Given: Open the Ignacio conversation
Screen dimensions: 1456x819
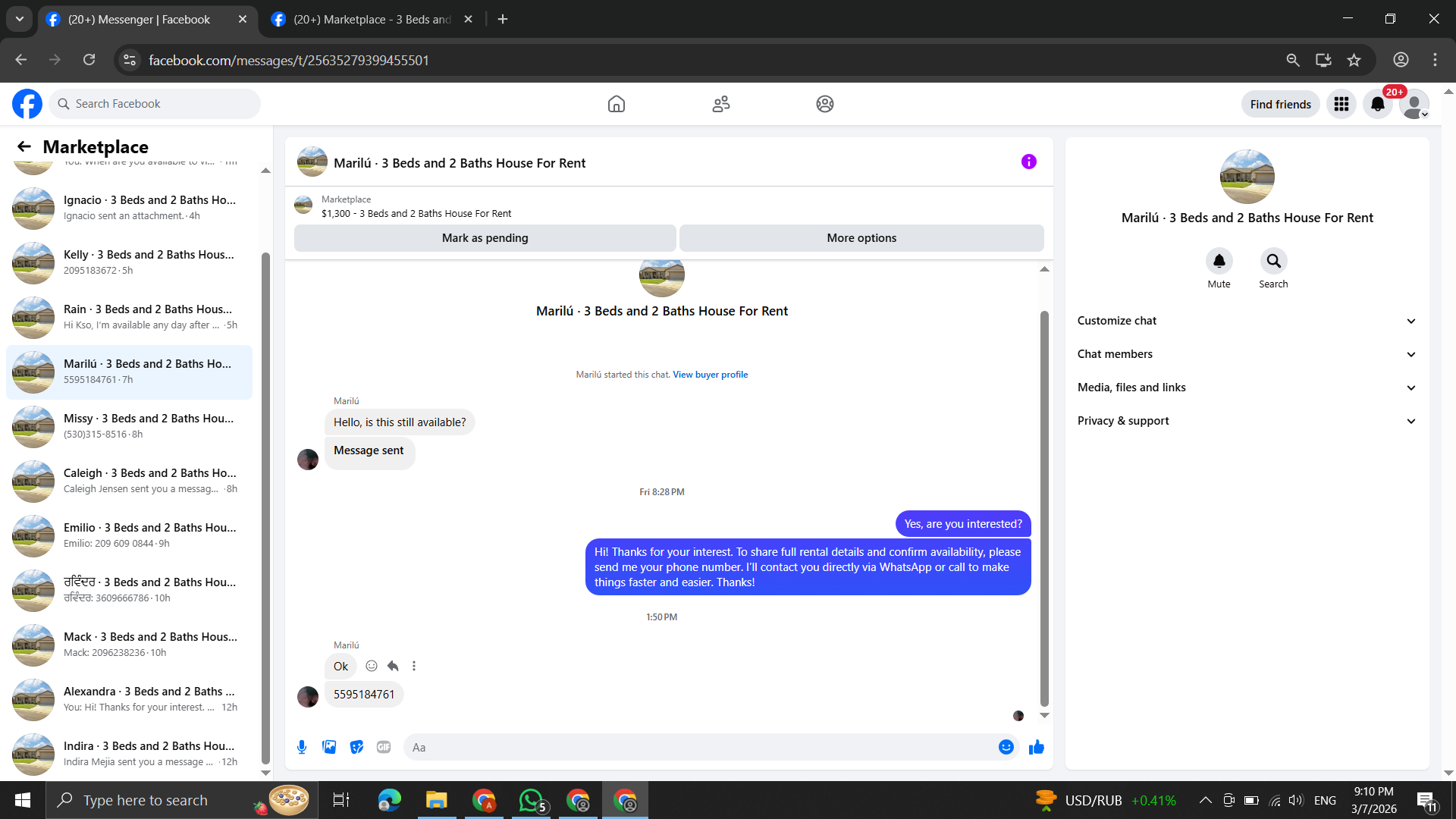Looking at the screenshot, I should coord(129,208).
